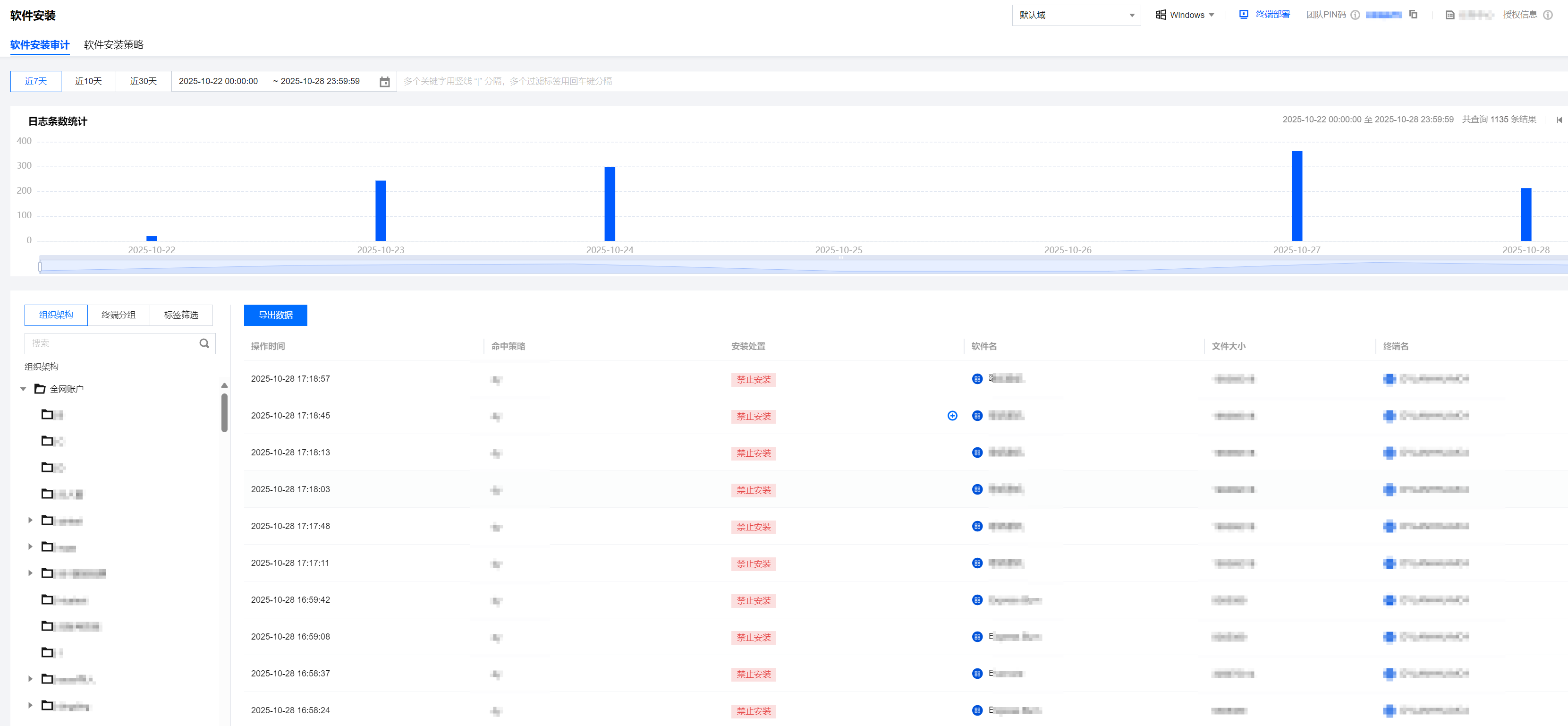Click the 团队PIN码 info icon
The width and height of the screenshot is (1568, 726).
1355,15
